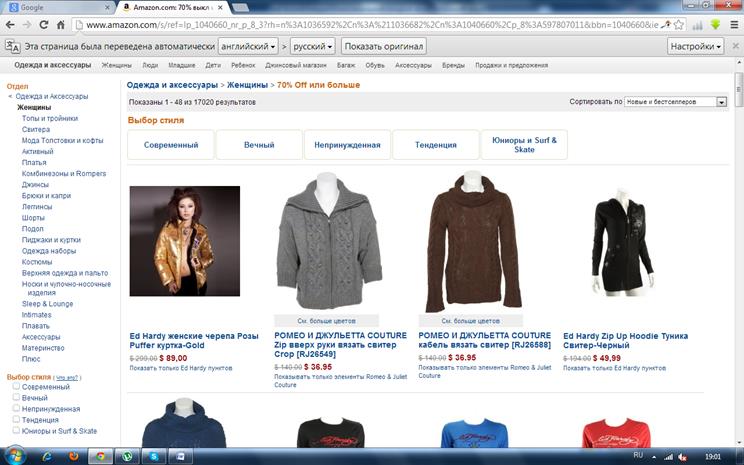744x465 pixels.
Task: Check the Юниоры и Surf & Skate checkbox
Action: [16, 430]
